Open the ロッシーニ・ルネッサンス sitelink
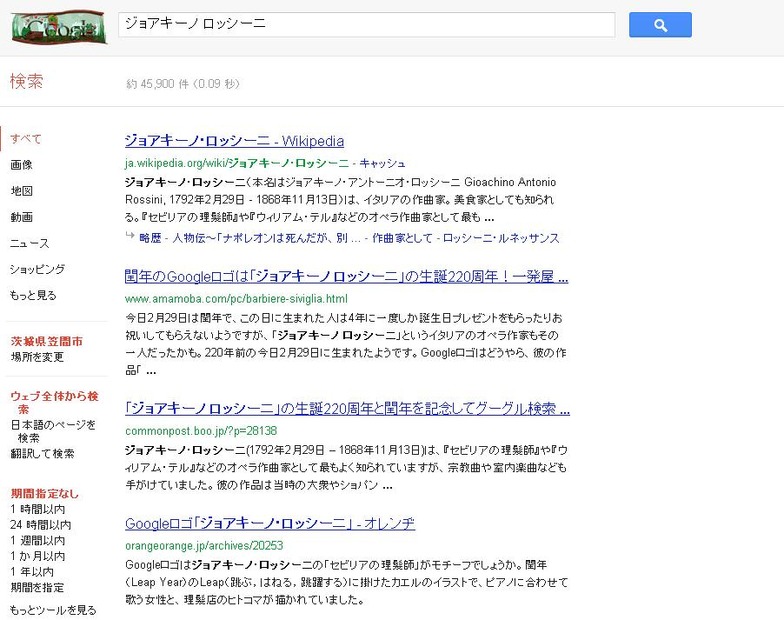The image size is (784, 620). [x=501, y=238]
